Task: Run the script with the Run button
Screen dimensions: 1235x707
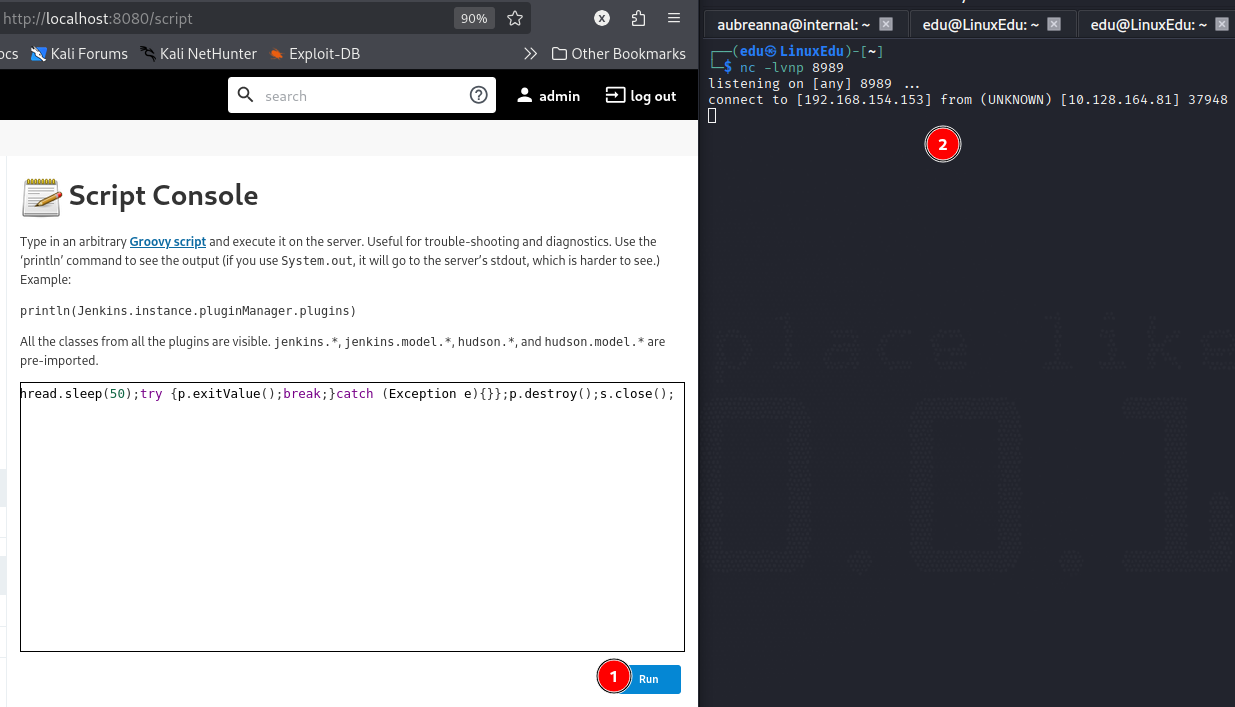Action: (649, 679)
